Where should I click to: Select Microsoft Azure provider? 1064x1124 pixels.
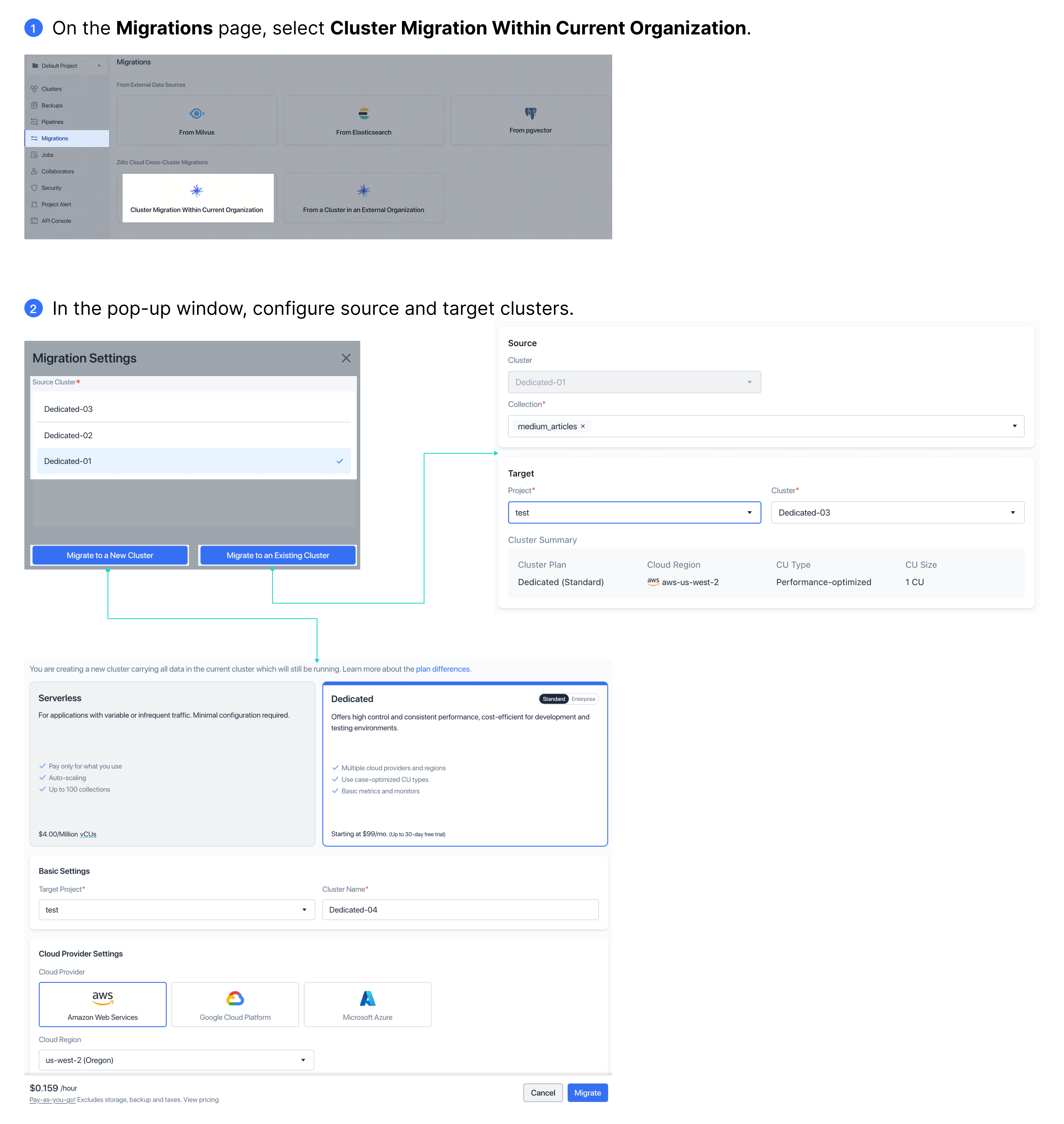tap(368, 1005)
